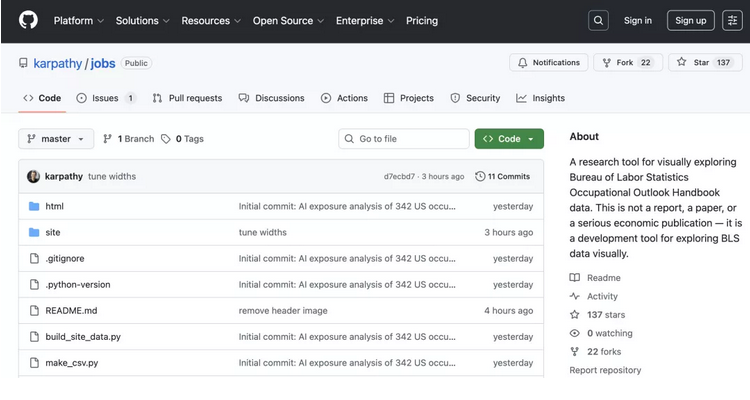Switch to the Discussions tab
Image resolution: width=750 pixels, height=400 pixels.
[271, 98]
